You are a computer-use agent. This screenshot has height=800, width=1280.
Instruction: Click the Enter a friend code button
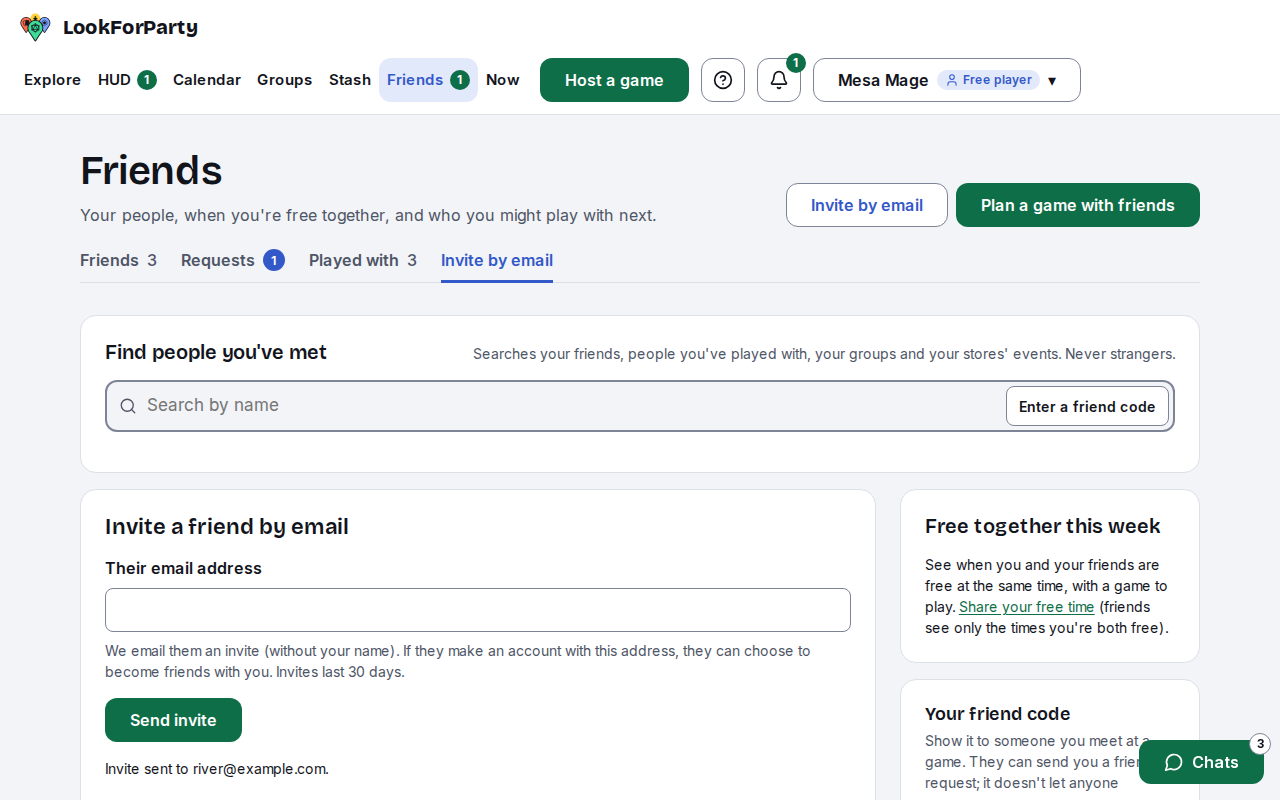pyautogui.click(x=1087, y=406)
